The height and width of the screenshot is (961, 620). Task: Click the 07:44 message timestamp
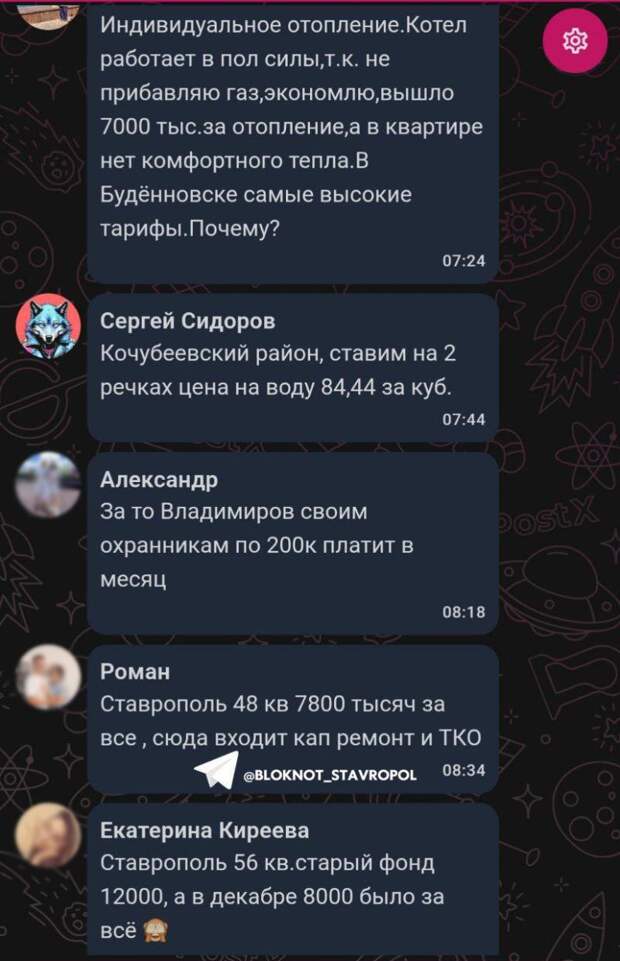pos(463,420)
